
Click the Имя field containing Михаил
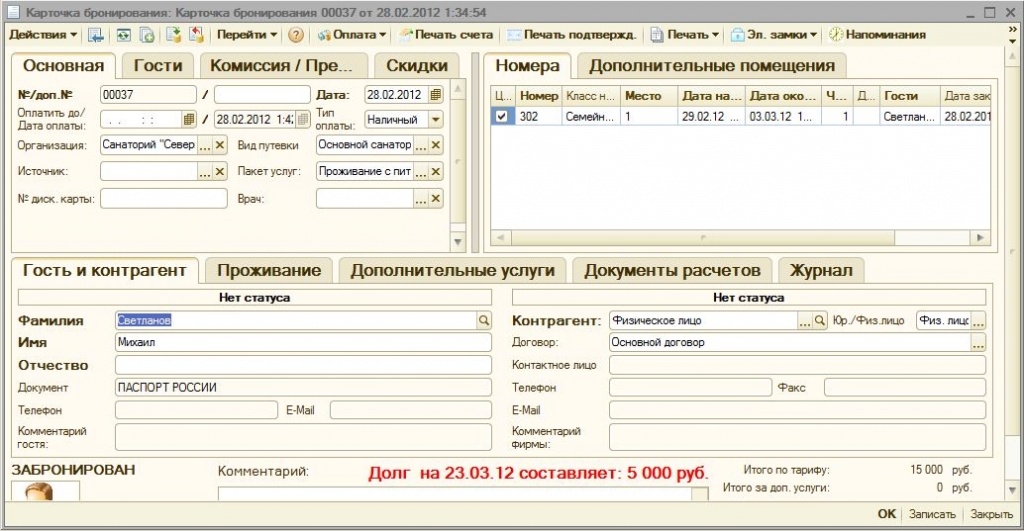pyautogui.click(x=303, y=342)
